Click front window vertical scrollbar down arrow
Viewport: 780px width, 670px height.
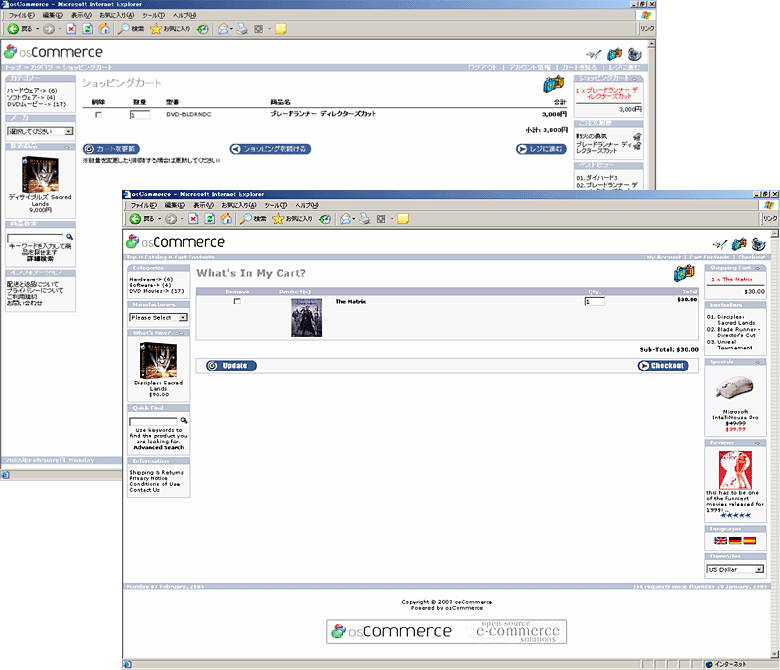click(x=775, y=654)
